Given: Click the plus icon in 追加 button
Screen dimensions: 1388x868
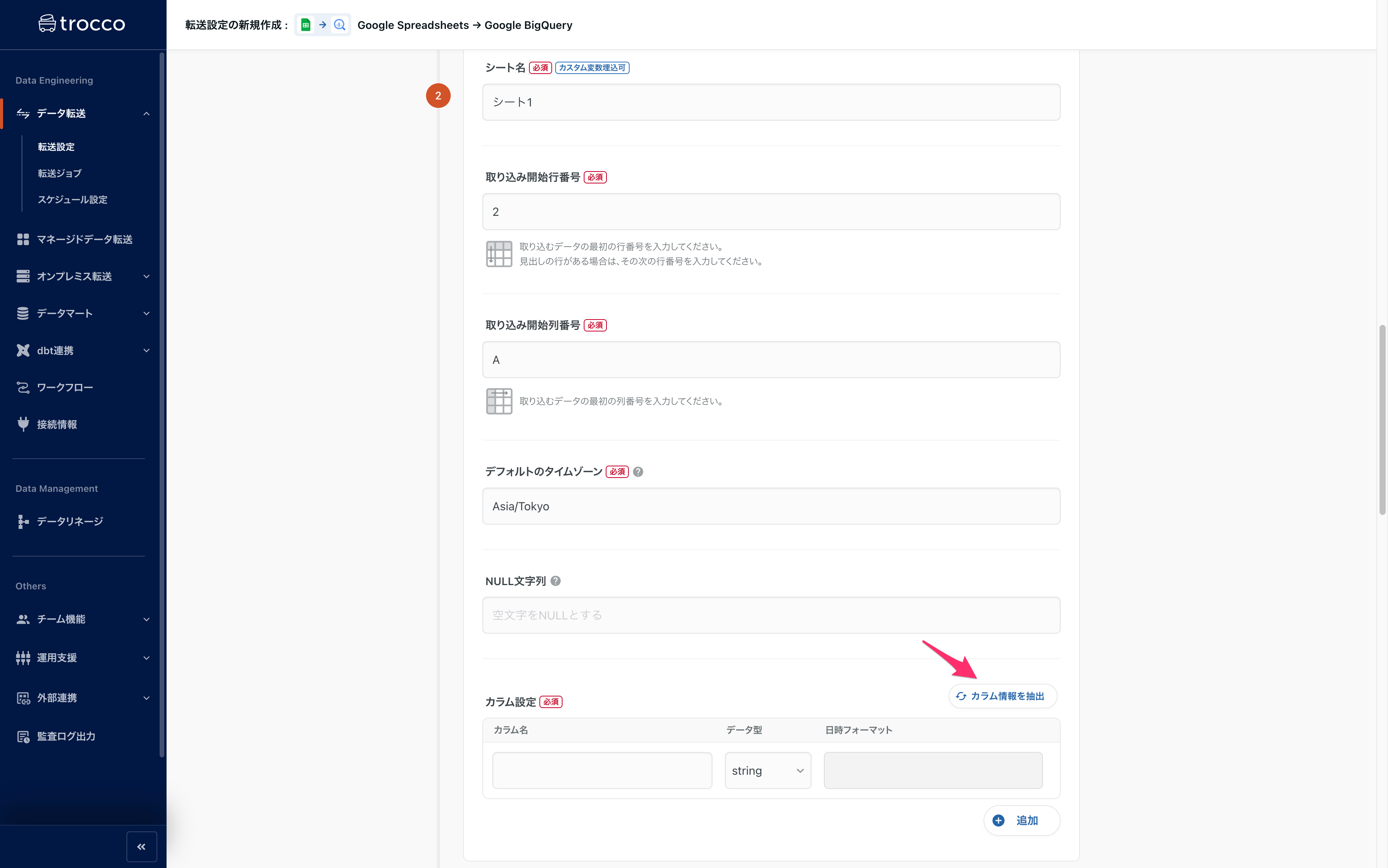Looking at the screenshot, I should click(999, 821).
